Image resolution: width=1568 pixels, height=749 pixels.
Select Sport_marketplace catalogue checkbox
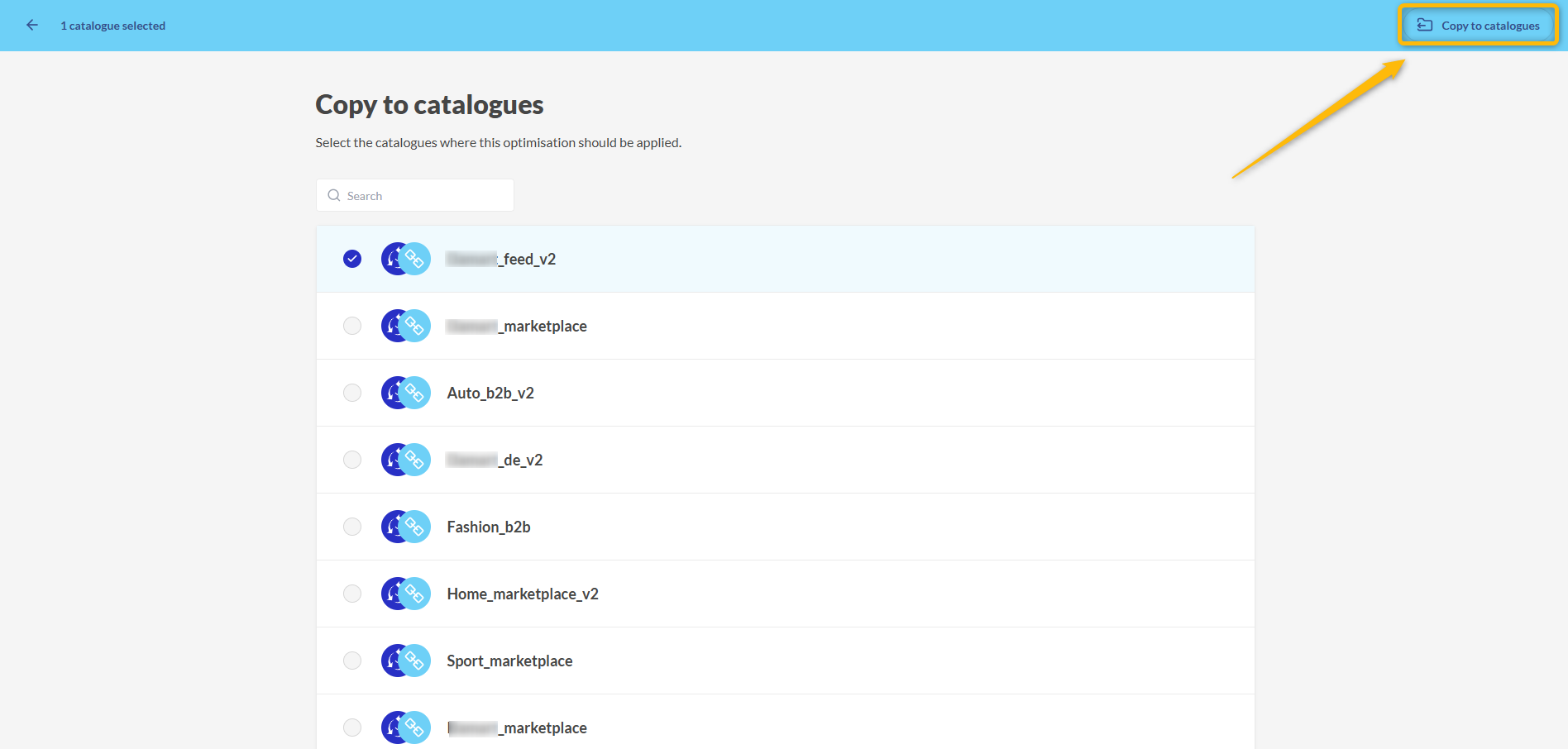pos(352,661)
